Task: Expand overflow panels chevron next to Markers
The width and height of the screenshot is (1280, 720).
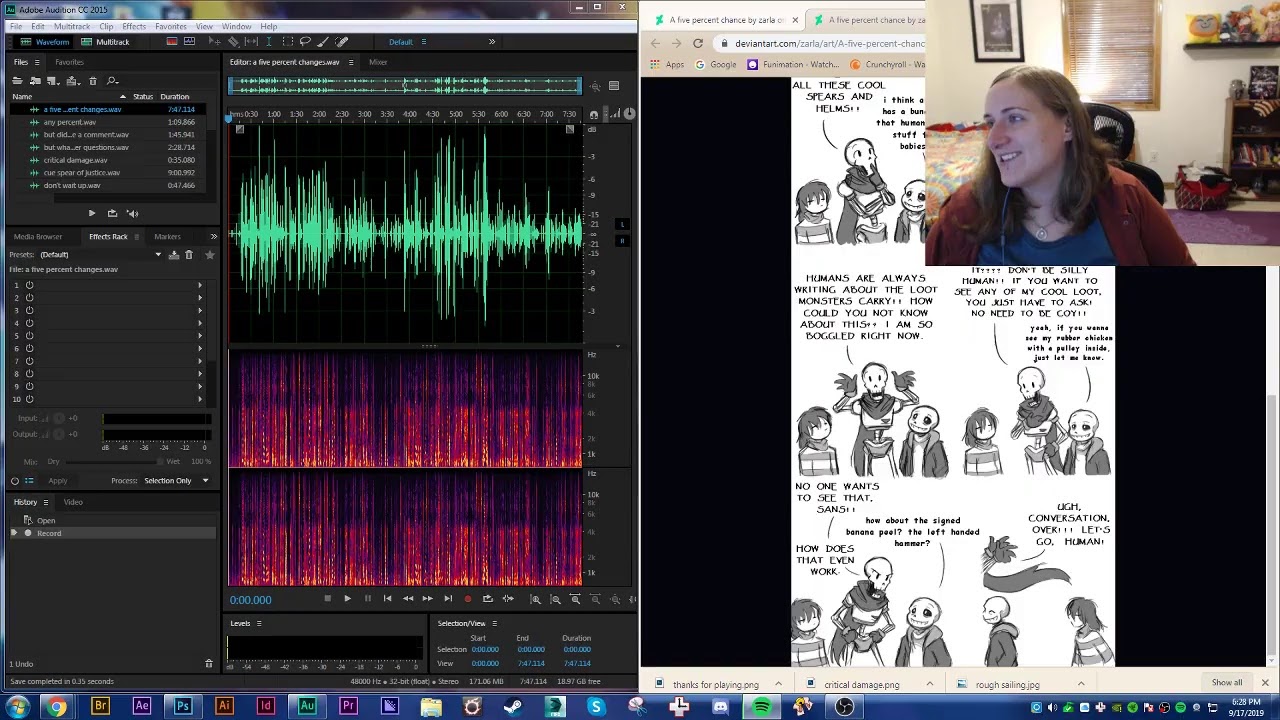Action: point(213,237)
